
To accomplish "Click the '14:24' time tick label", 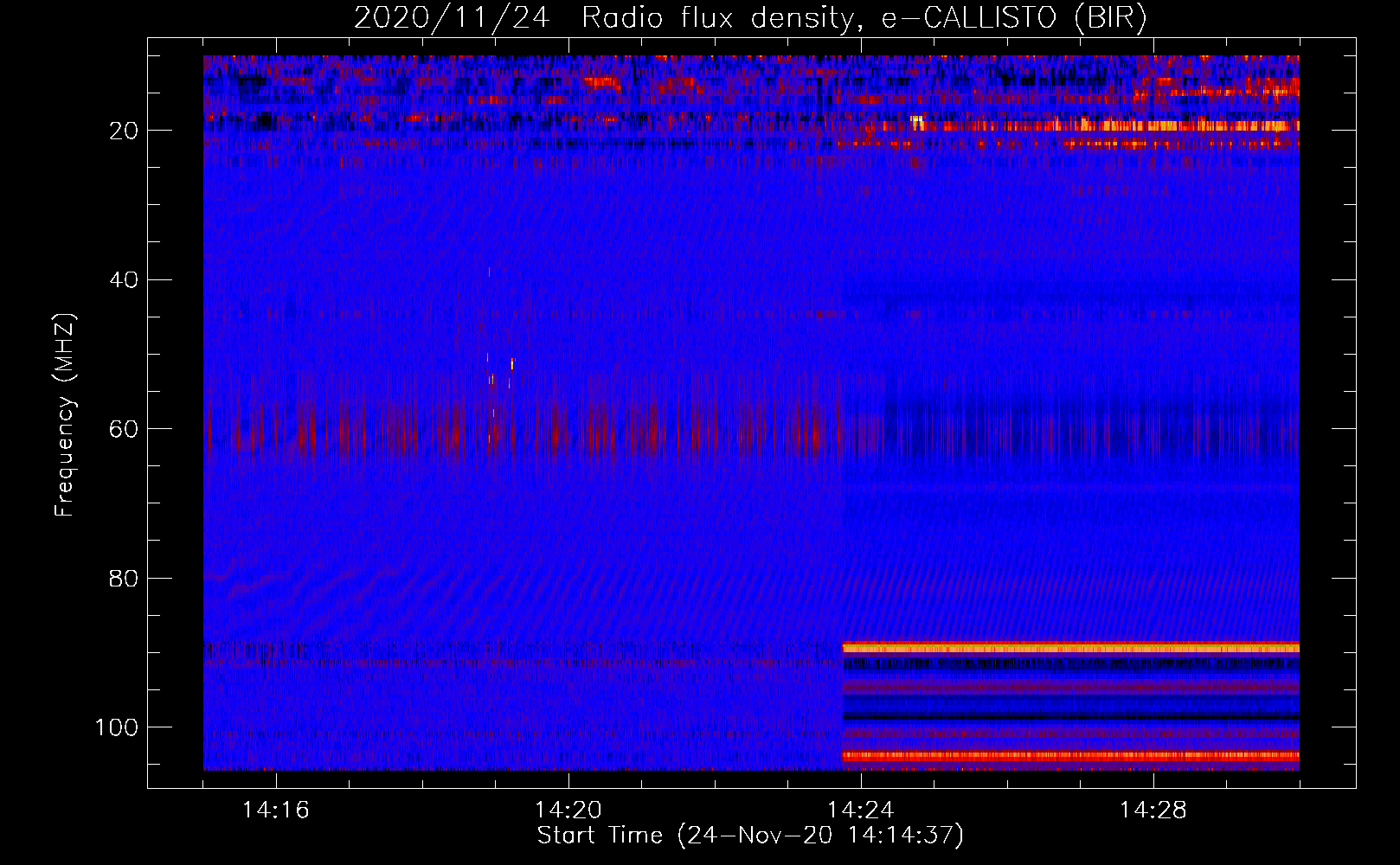I will click(860, 811).
